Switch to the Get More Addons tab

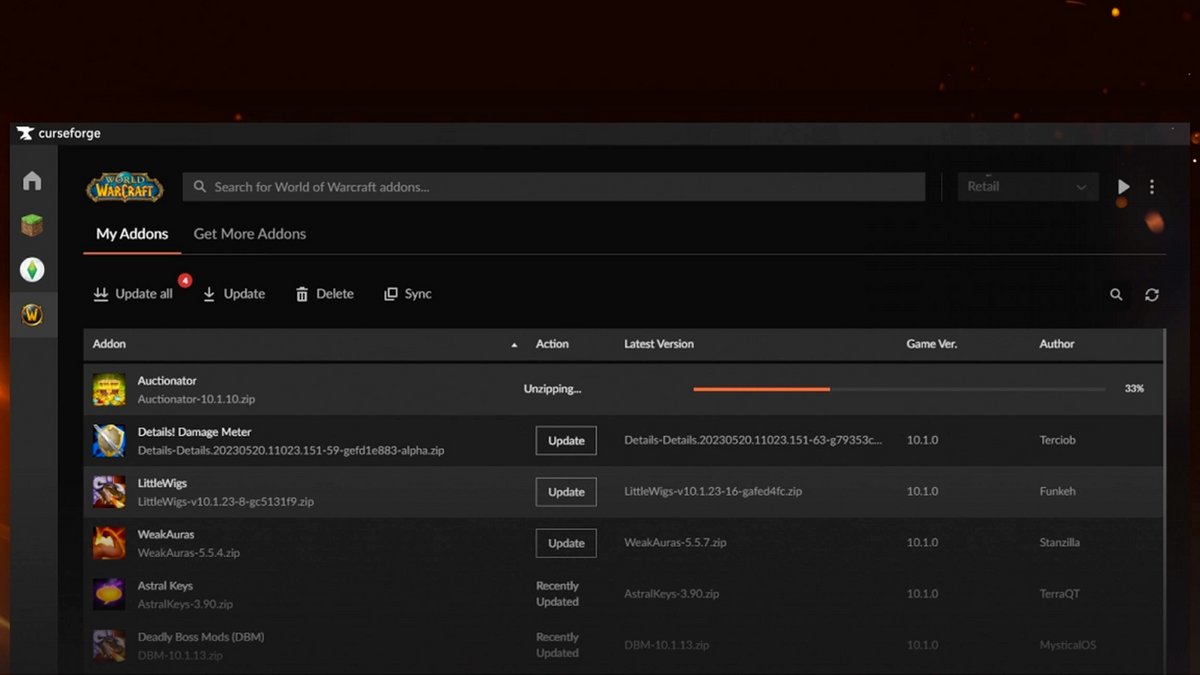coord(249,233)
